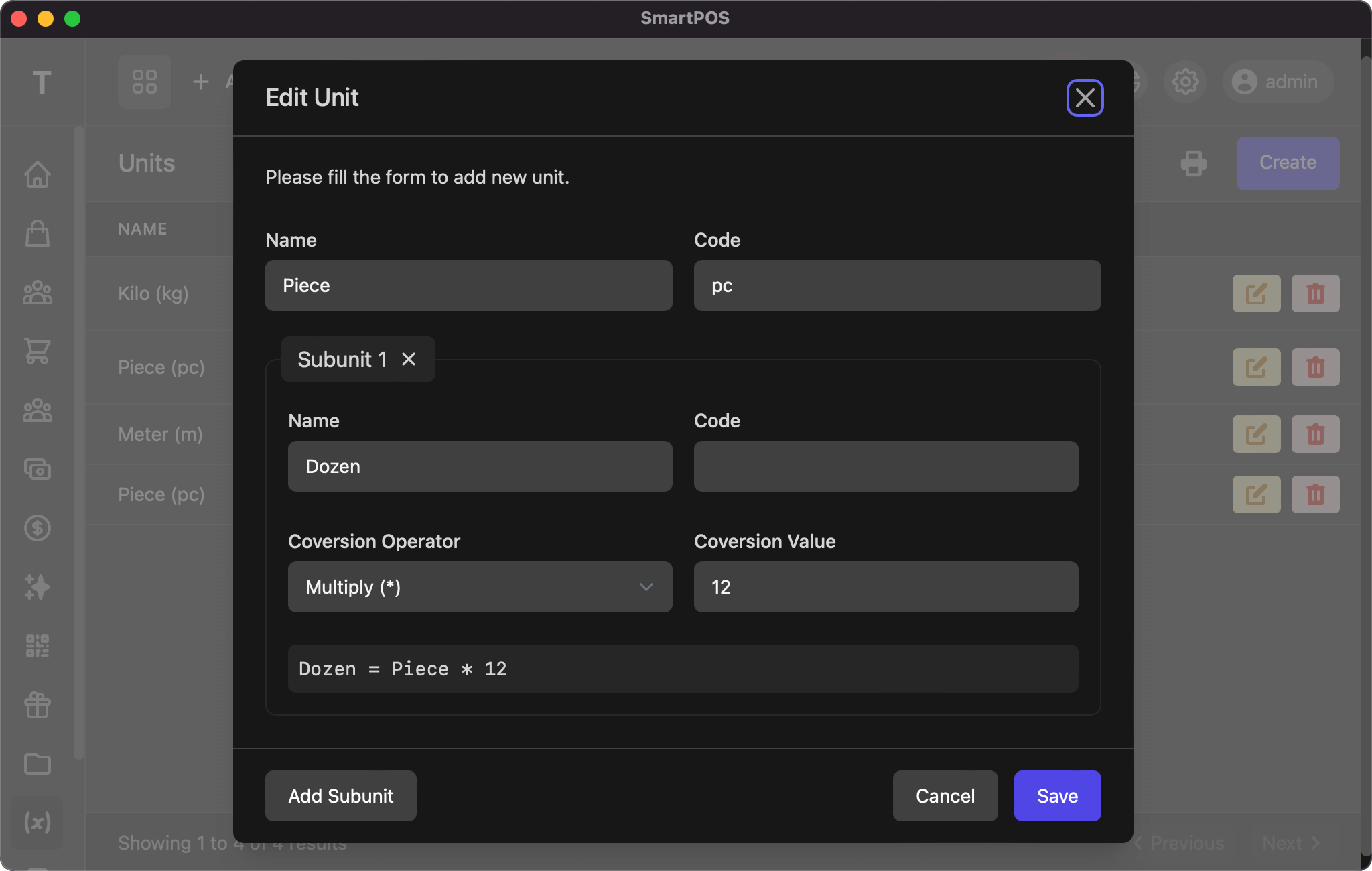Screen dimensions: 1372x871
Task: Open the home icon in sidebar
Action: coord(38,174)
